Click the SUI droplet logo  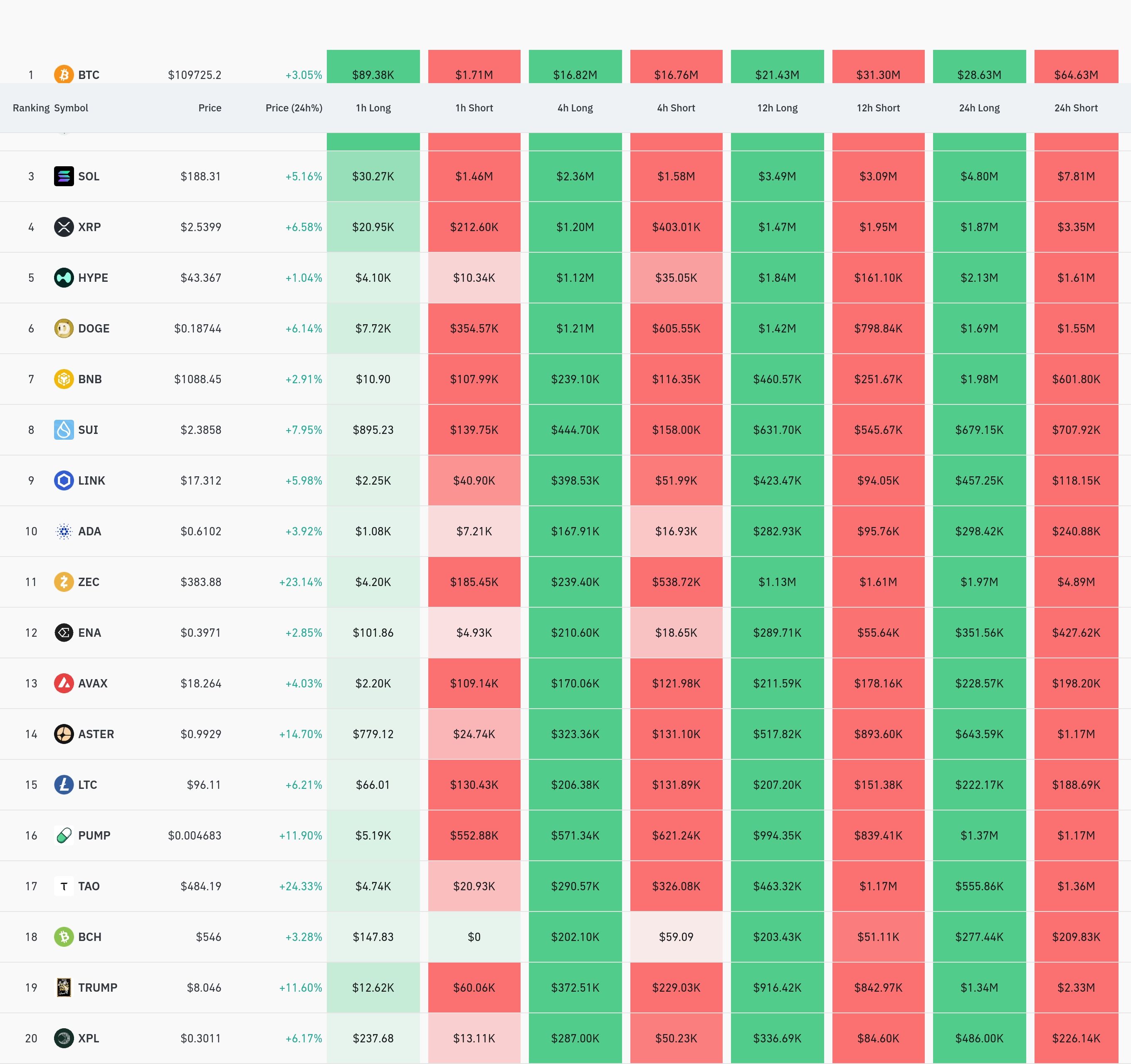pos(64,430)
